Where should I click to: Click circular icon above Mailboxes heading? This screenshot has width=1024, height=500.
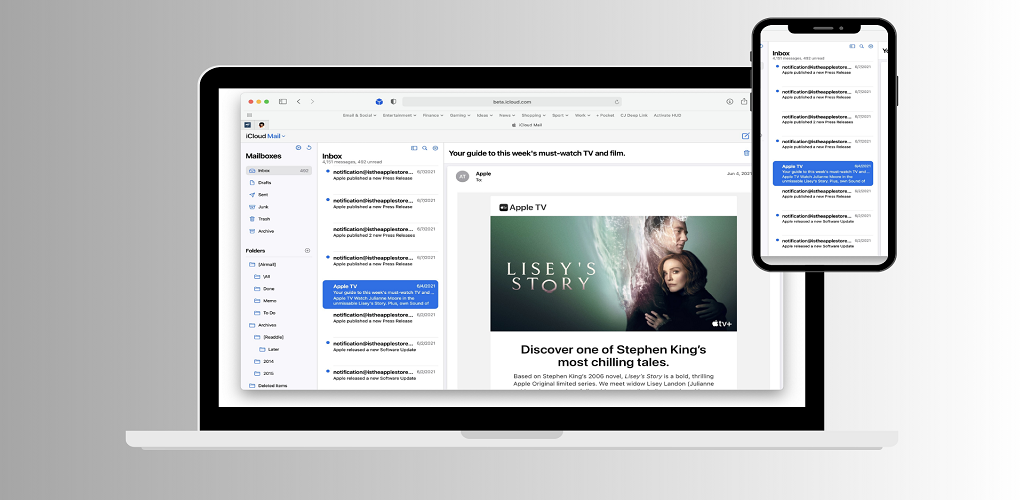pyautogui.click(x=298, y=148)
